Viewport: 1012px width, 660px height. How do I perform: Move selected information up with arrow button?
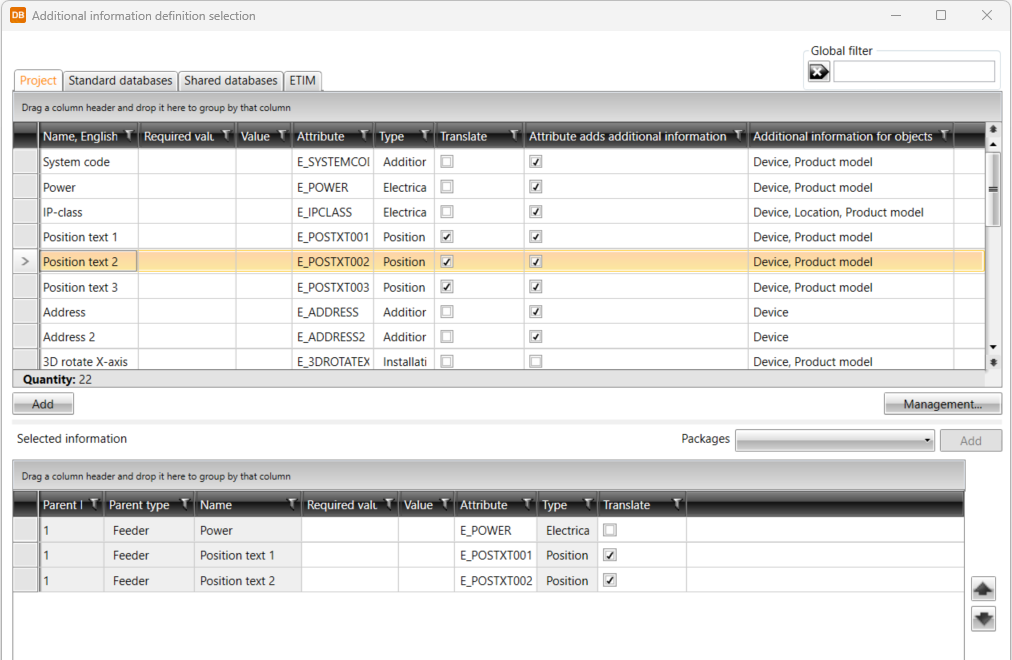983,590
